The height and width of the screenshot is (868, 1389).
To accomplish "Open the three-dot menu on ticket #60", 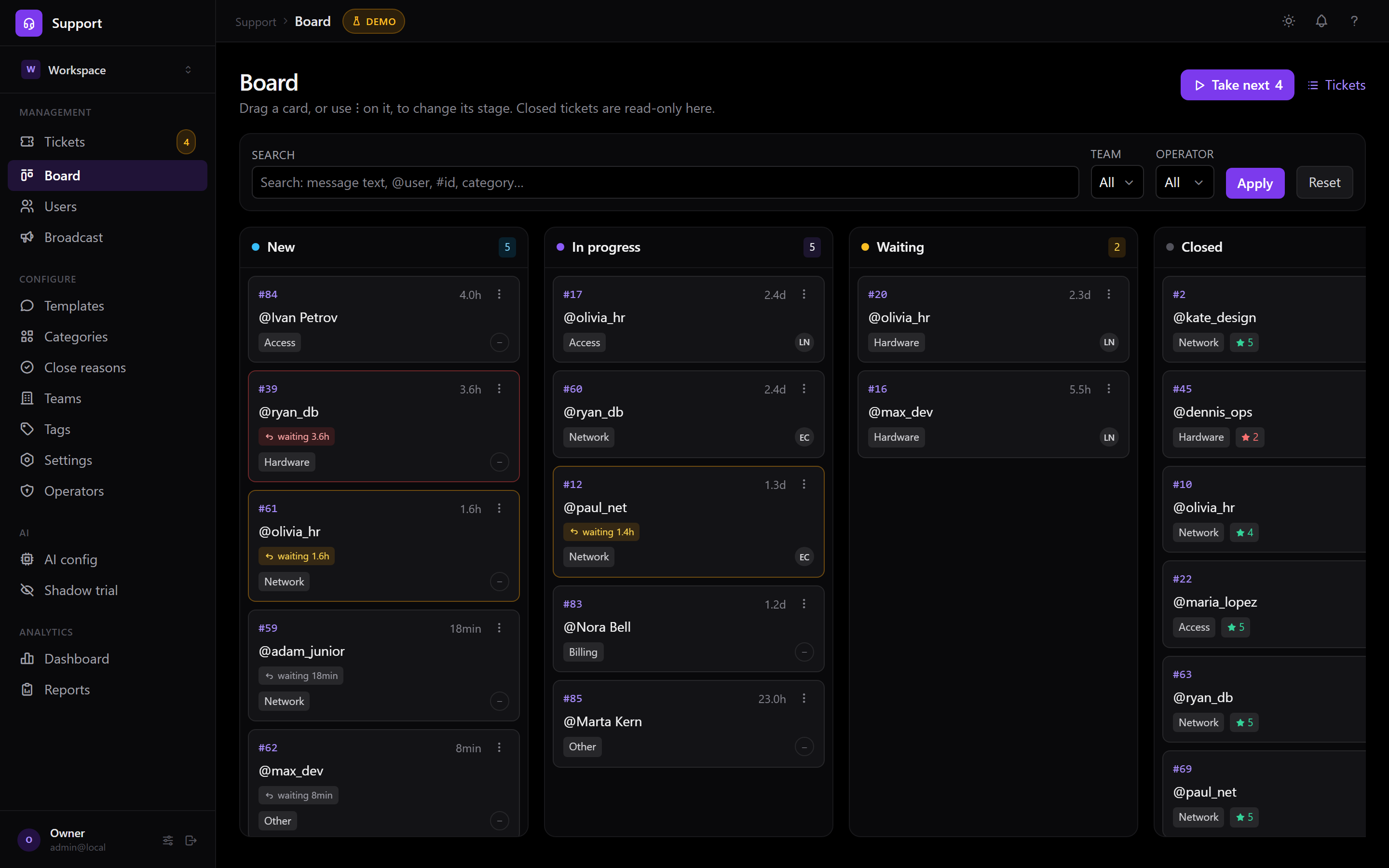I will coord(804,389).
